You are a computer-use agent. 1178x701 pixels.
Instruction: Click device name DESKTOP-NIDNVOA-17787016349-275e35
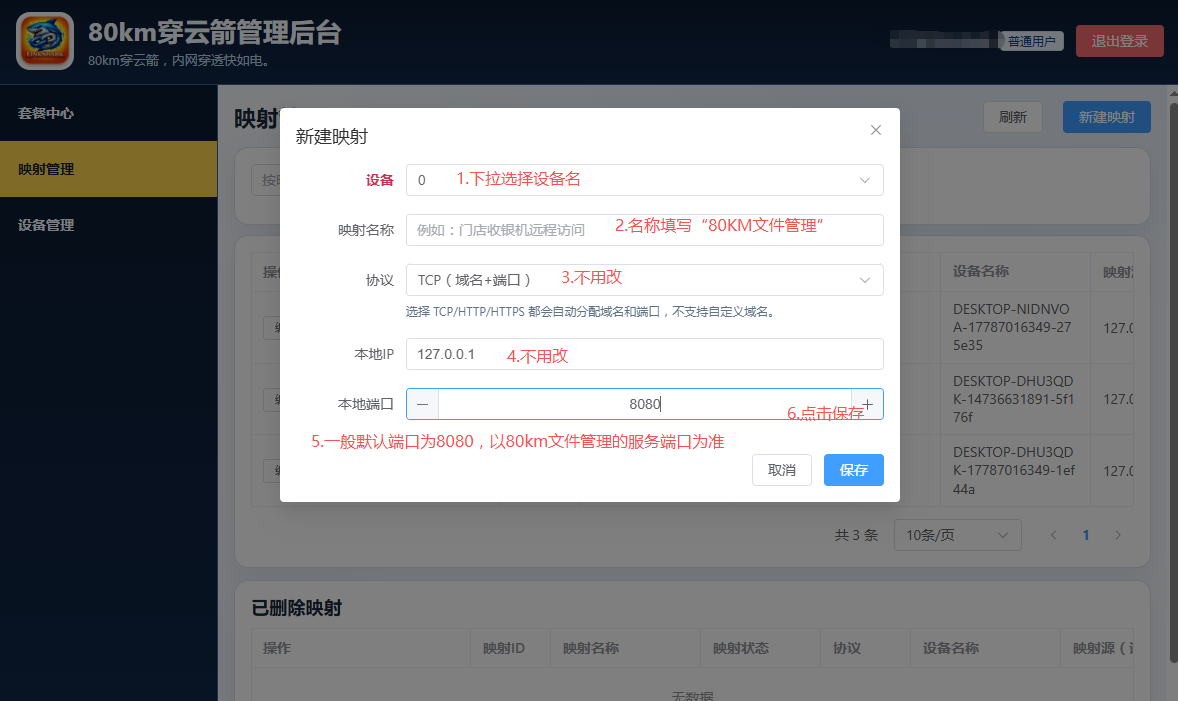click(x=1013, y=327)
